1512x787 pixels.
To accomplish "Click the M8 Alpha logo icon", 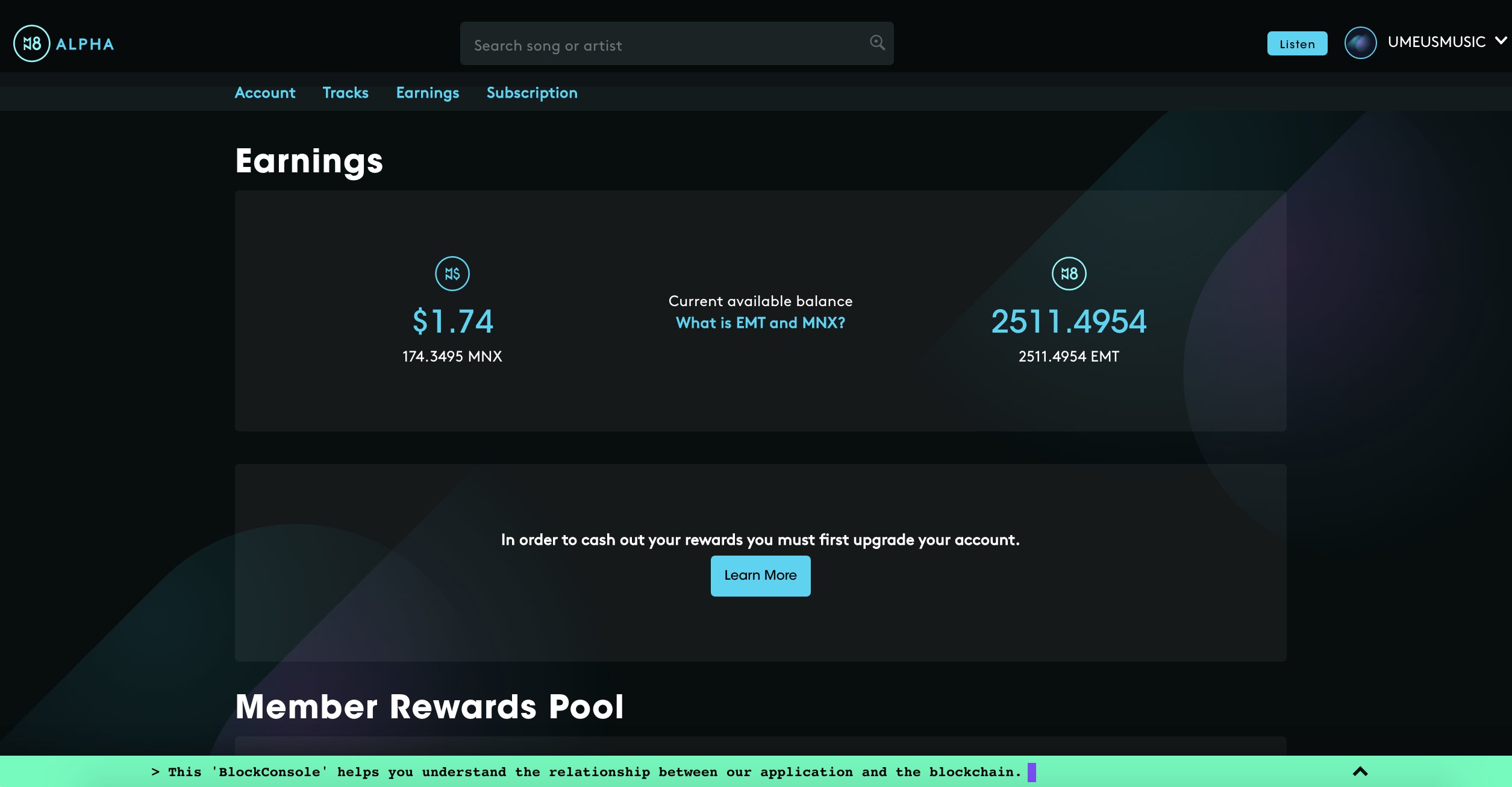I will pos(31,43).
